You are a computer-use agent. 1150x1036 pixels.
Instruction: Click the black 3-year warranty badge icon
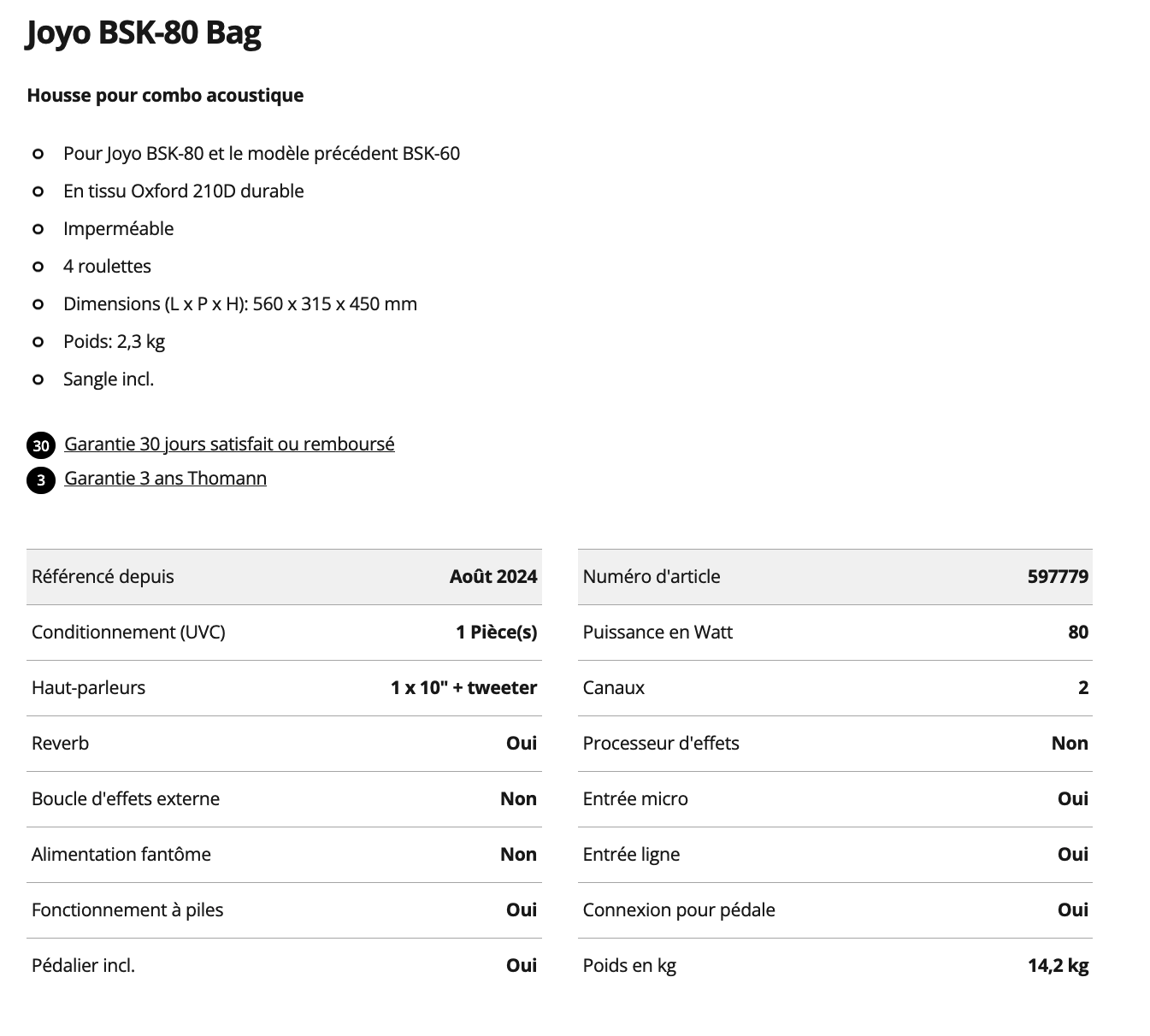point(41,480)
